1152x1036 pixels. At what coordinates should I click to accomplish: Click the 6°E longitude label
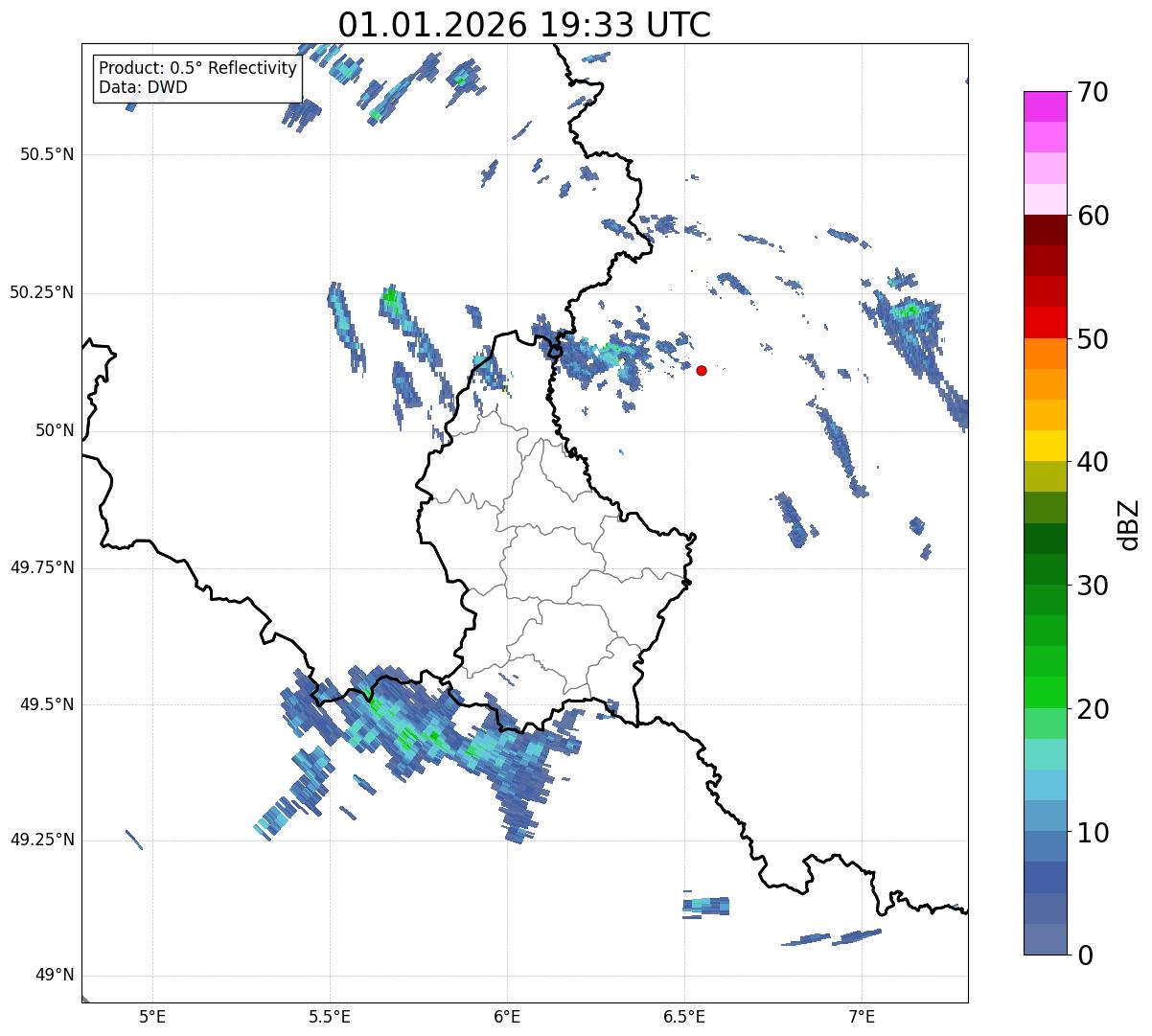pos(507,1016)
